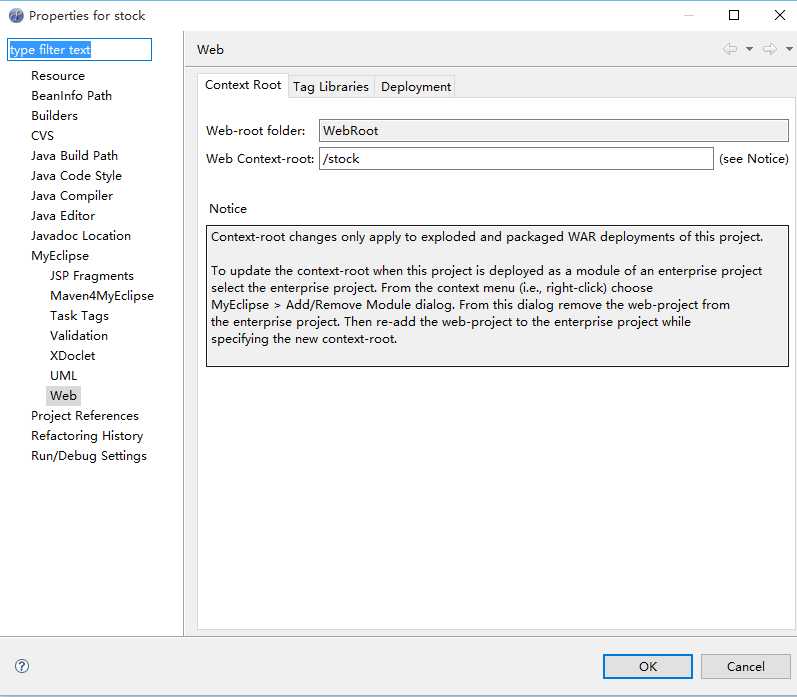The image size is (797, 697).
Task: Focus the Web Context-root text field
Action: (x=516, y=159)
